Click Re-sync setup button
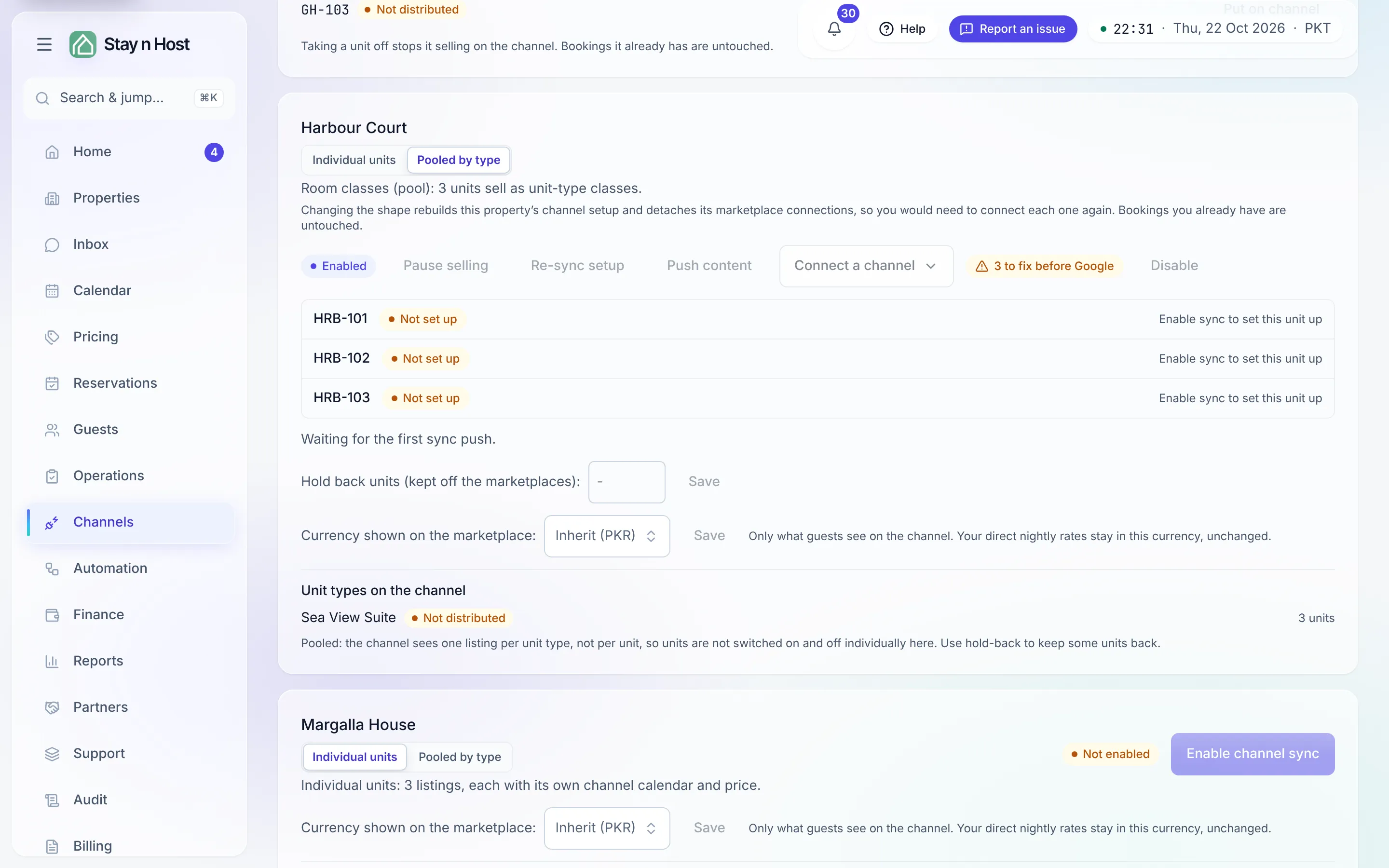This screenshot has width=1389, height=868. tap(577, 266)
